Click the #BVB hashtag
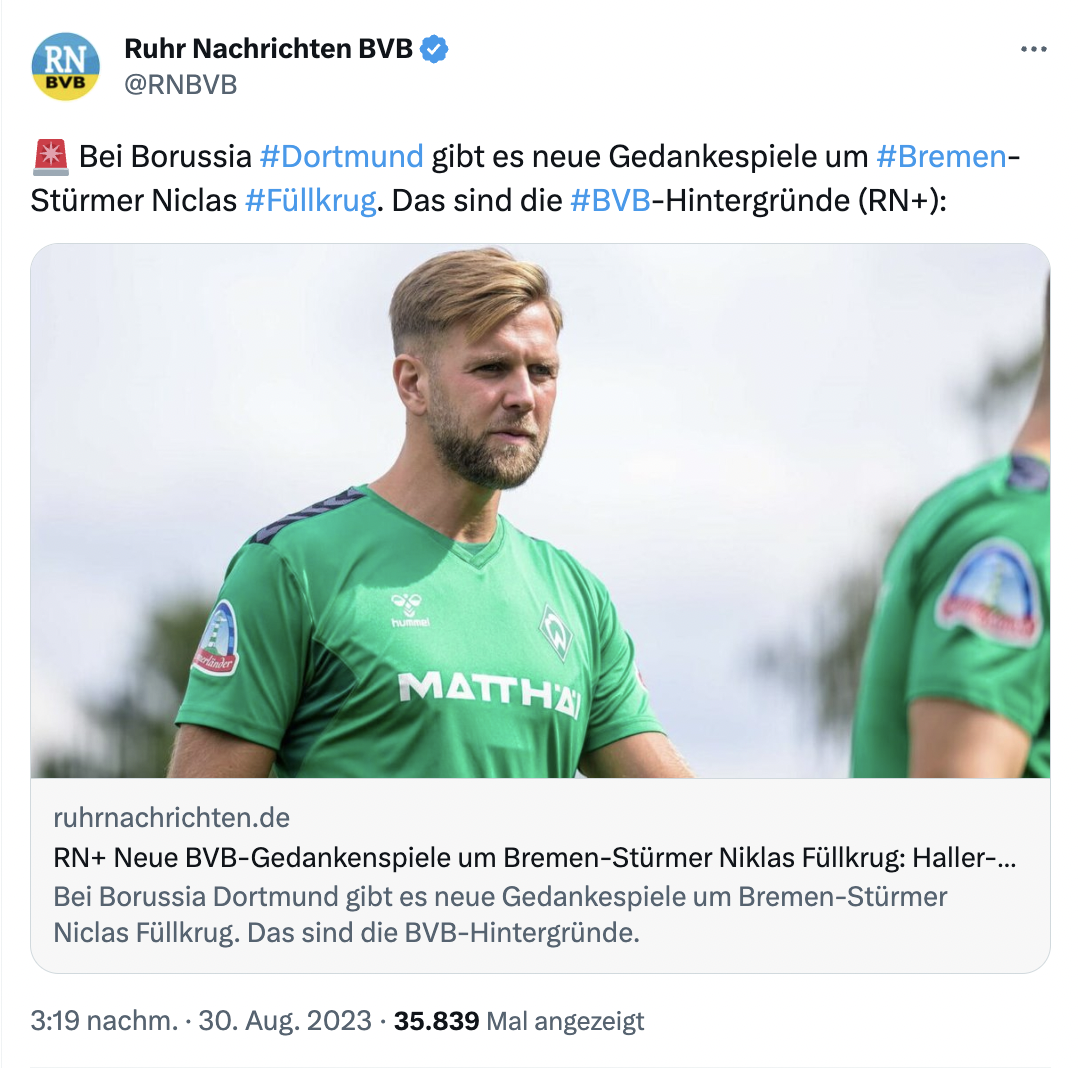This screenshot has width=1078, height=1068. pos(609,201)
